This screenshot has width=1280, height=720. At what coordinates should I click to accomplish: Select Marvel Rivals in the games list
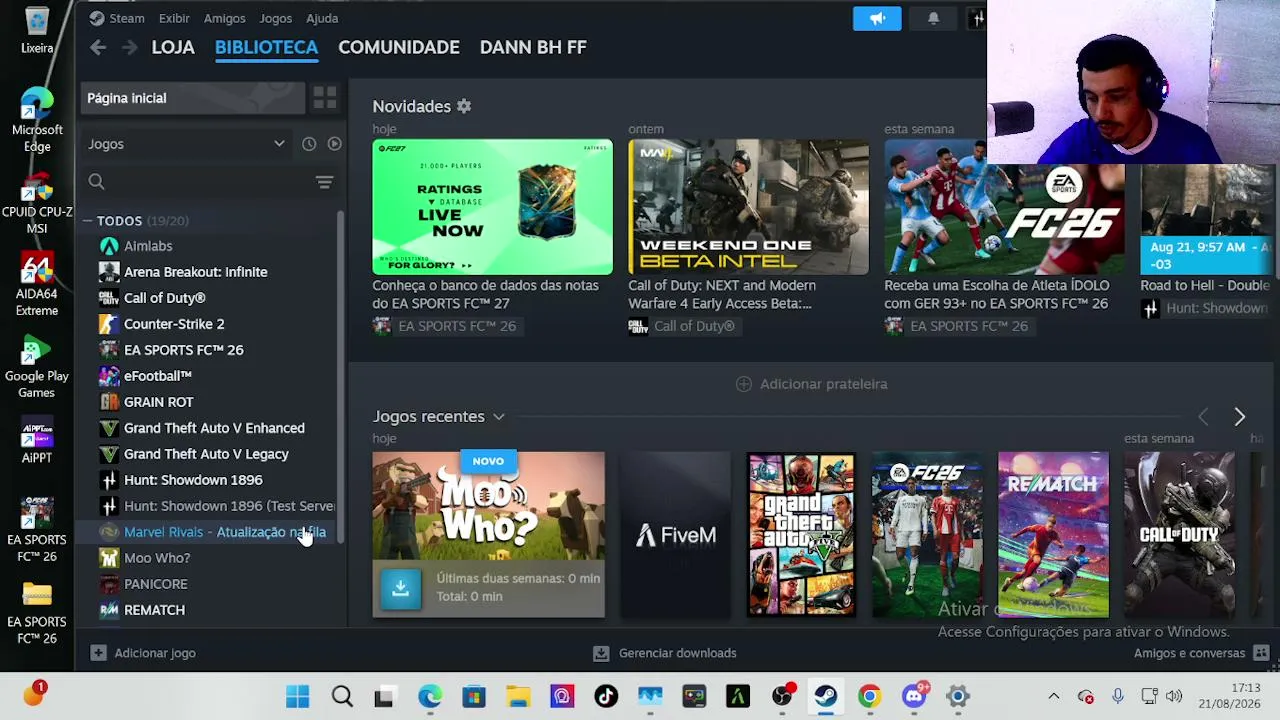pyautogui.click(x=212, y=532)
